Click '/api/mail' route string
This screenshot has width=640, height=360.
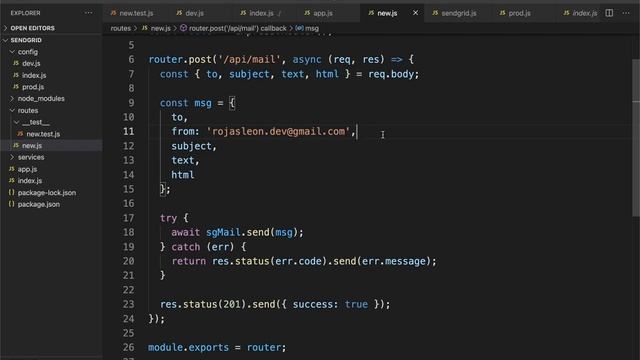point(249,60)
